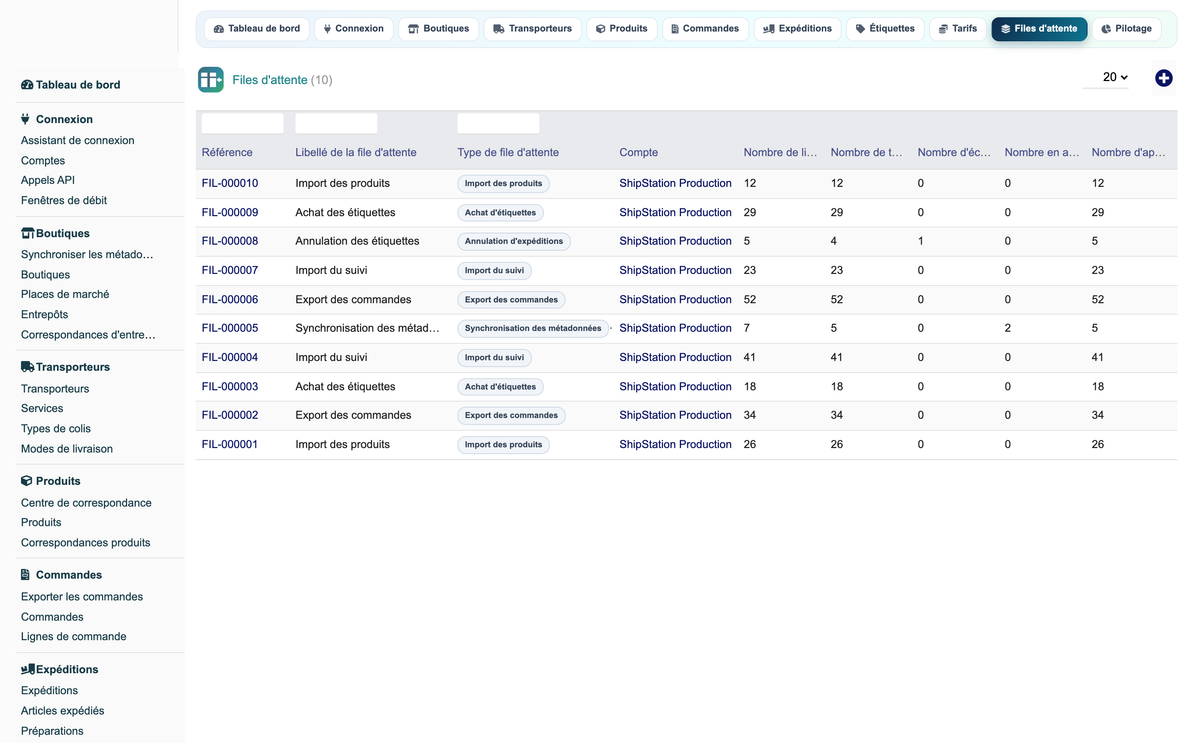Viewport: 1200px width, 743px height.
Task: Open Assistant de connexion in sidebar
Action: 78,141
